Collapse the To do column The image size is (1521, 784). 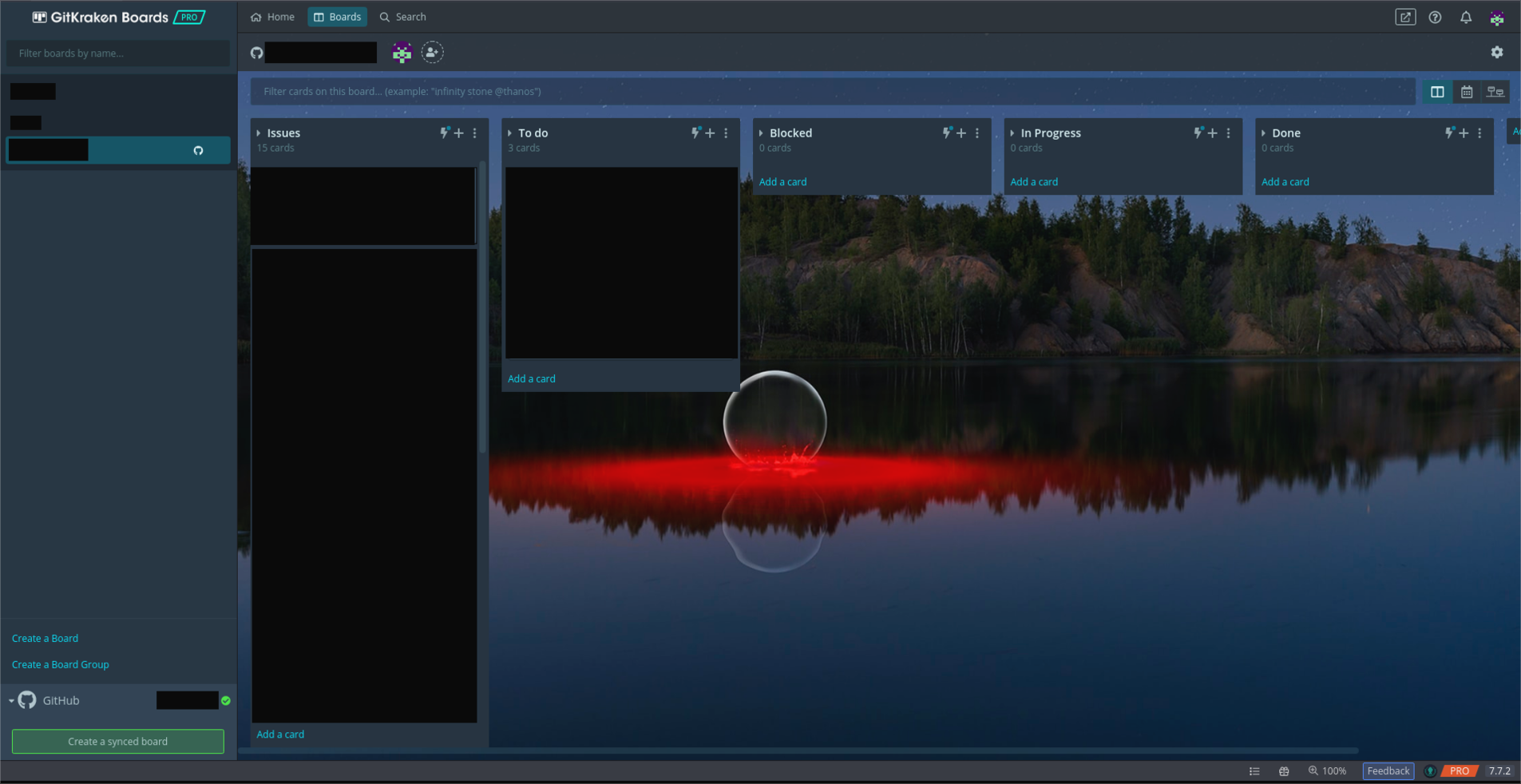point(509,133)
